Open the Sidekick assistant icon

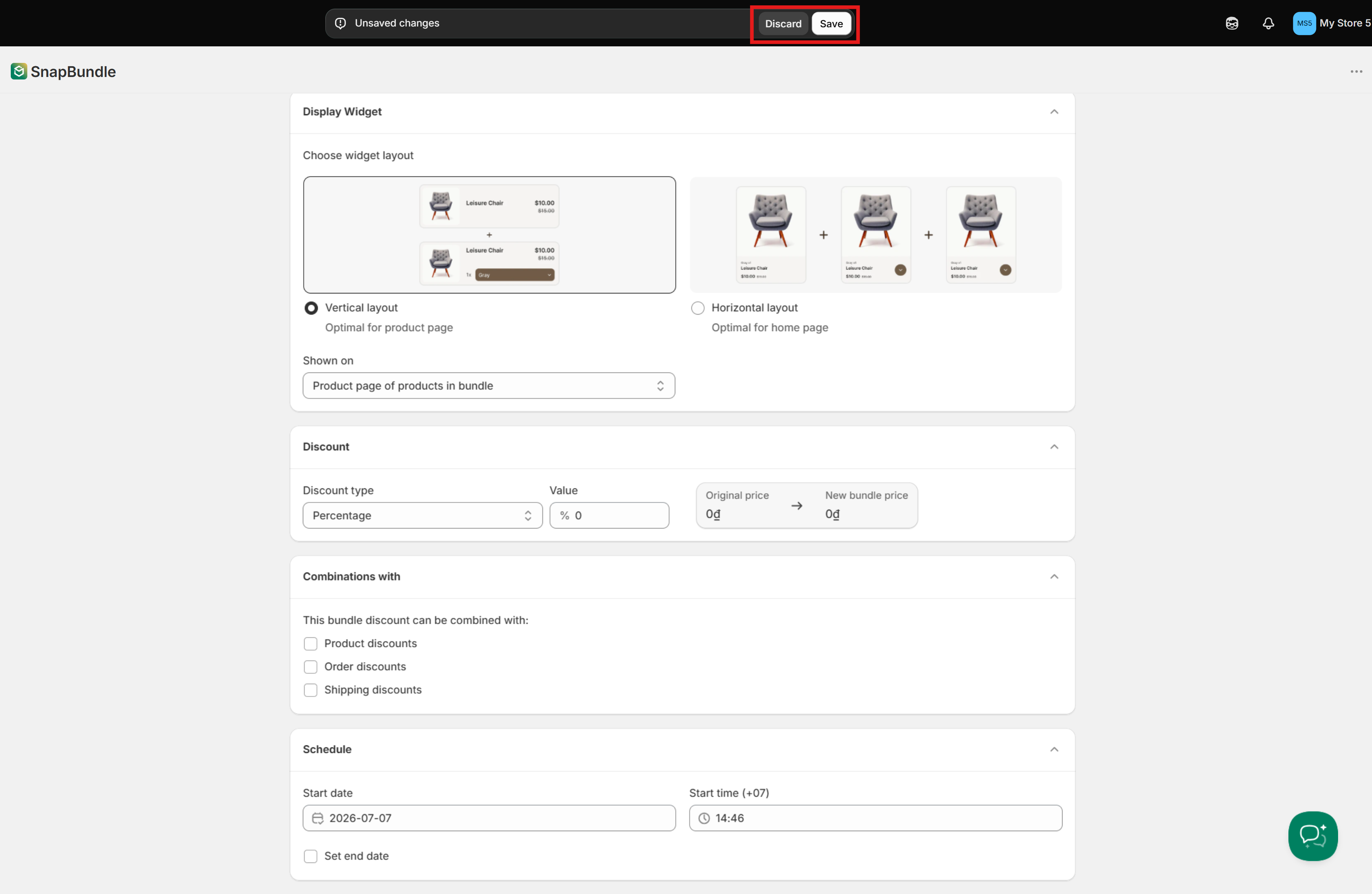pos(1231,23)
